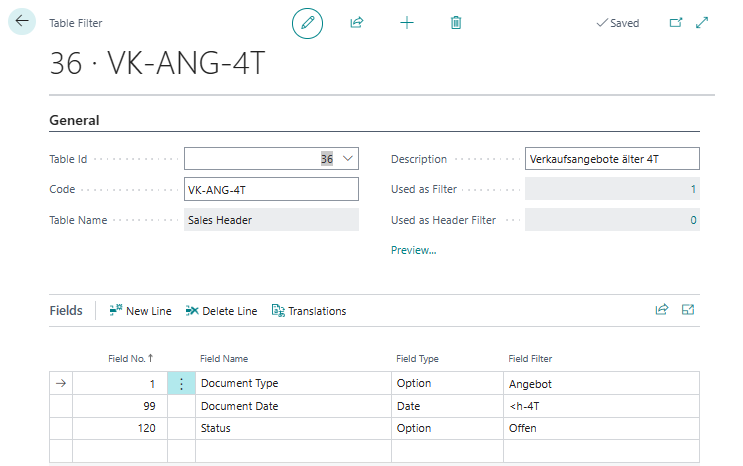Maximize the Fields section icon
Image resolution: width=743 pixels, height=466 pixels.
coord(688,310)
